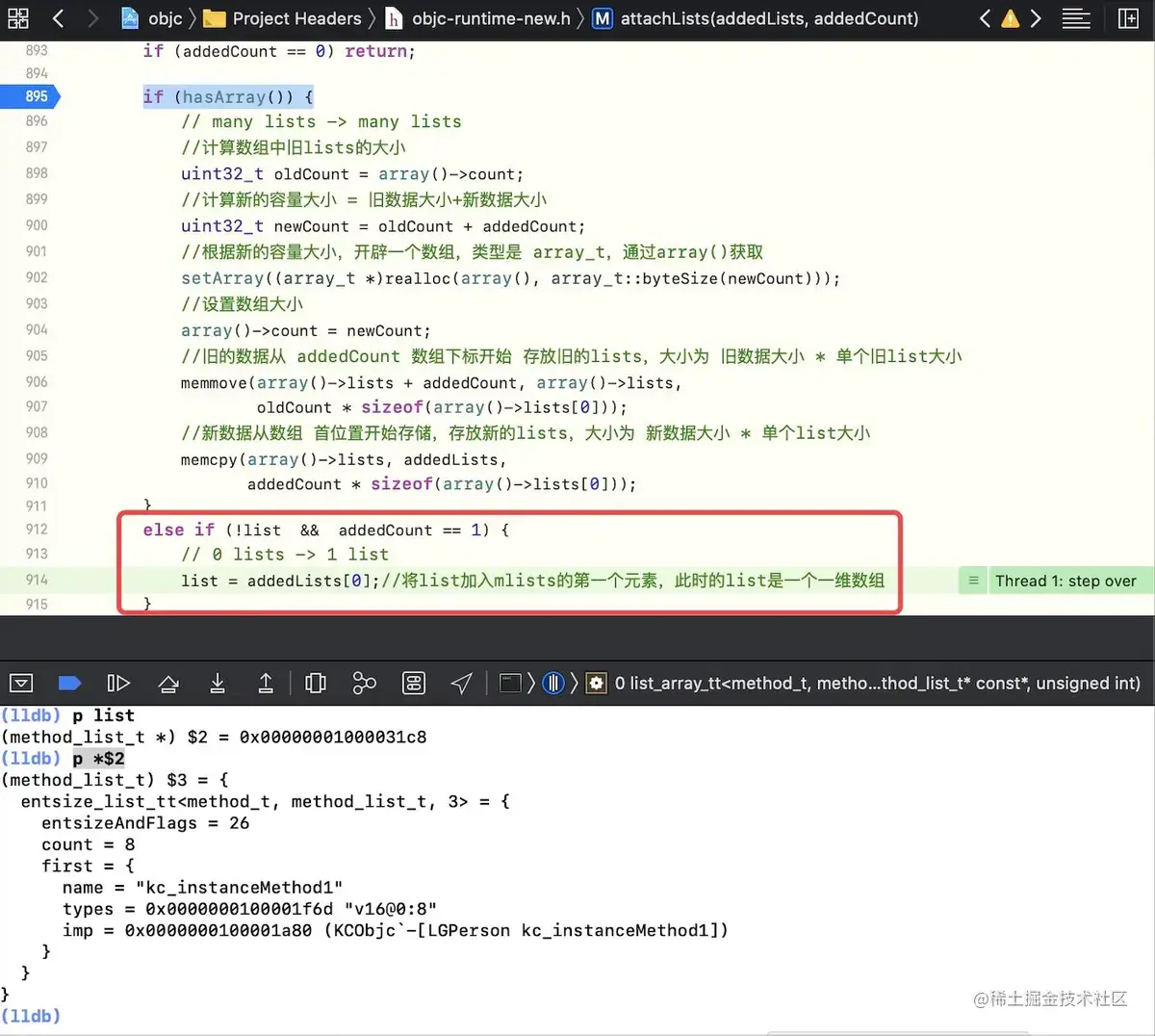Click line number 902 in the gutter
This screenshot has height=1036, width=1155.
pyautogui.click(x=37, y=277)
